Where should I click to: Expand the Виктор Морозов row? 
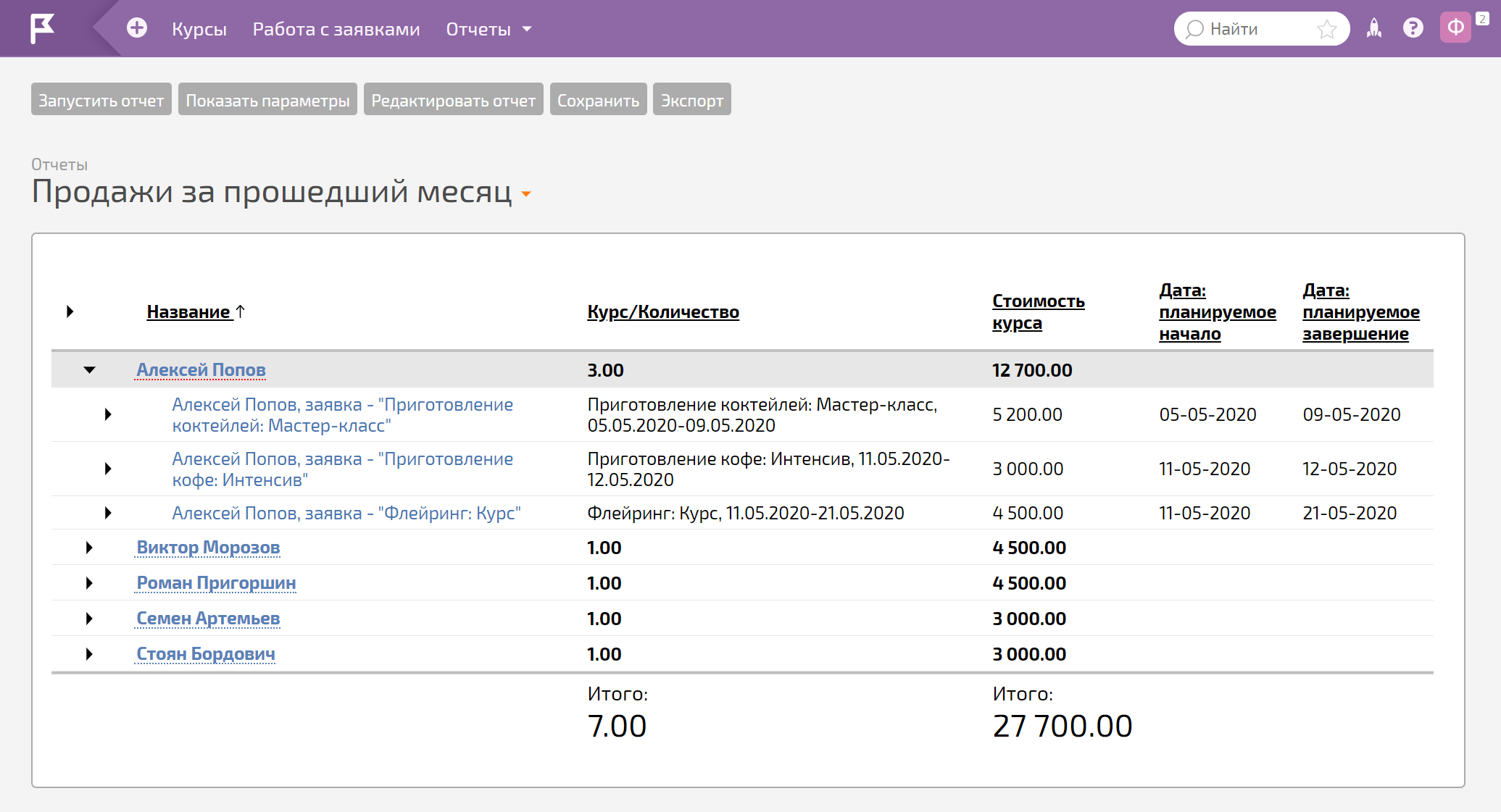tap(89, 548)
